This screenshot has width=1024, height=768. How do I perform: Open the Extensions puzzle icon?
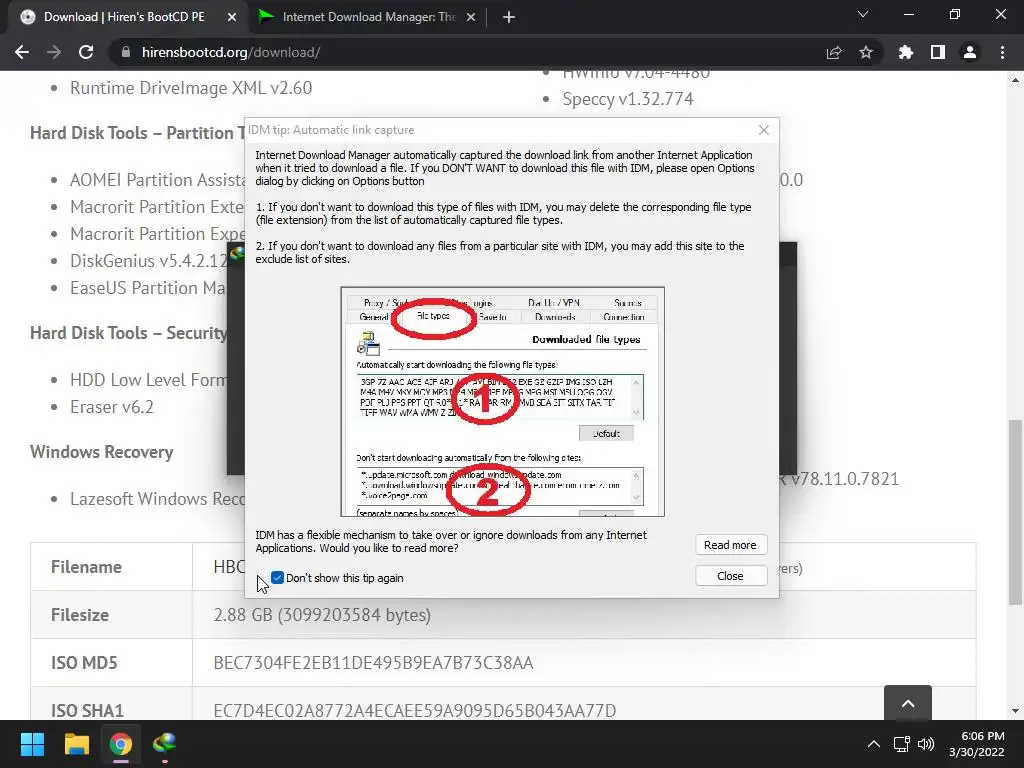click(x=905, y=52)
